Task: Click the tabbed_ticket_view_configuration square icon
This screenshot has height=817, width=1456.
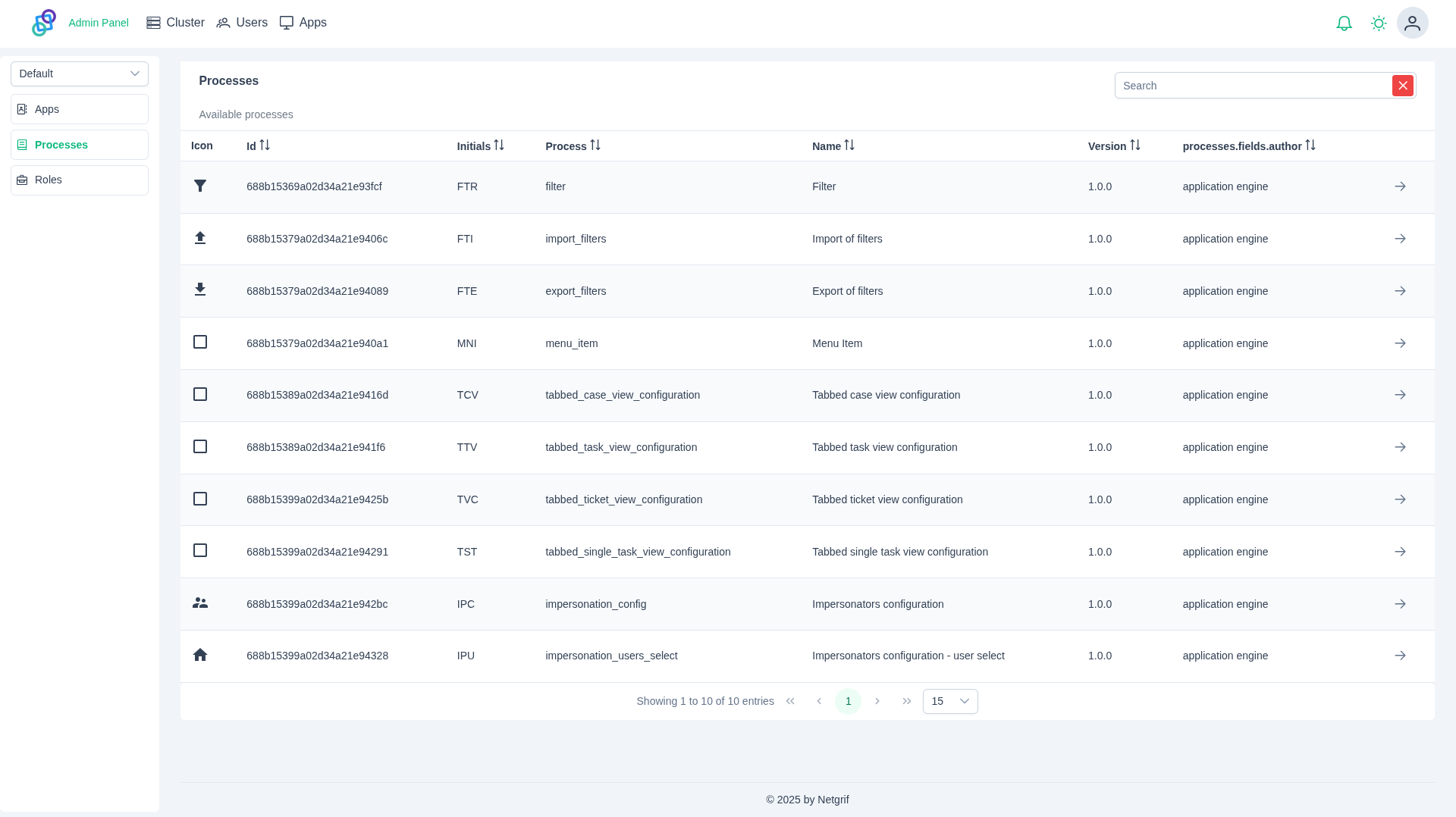Action: pos(200,499)
